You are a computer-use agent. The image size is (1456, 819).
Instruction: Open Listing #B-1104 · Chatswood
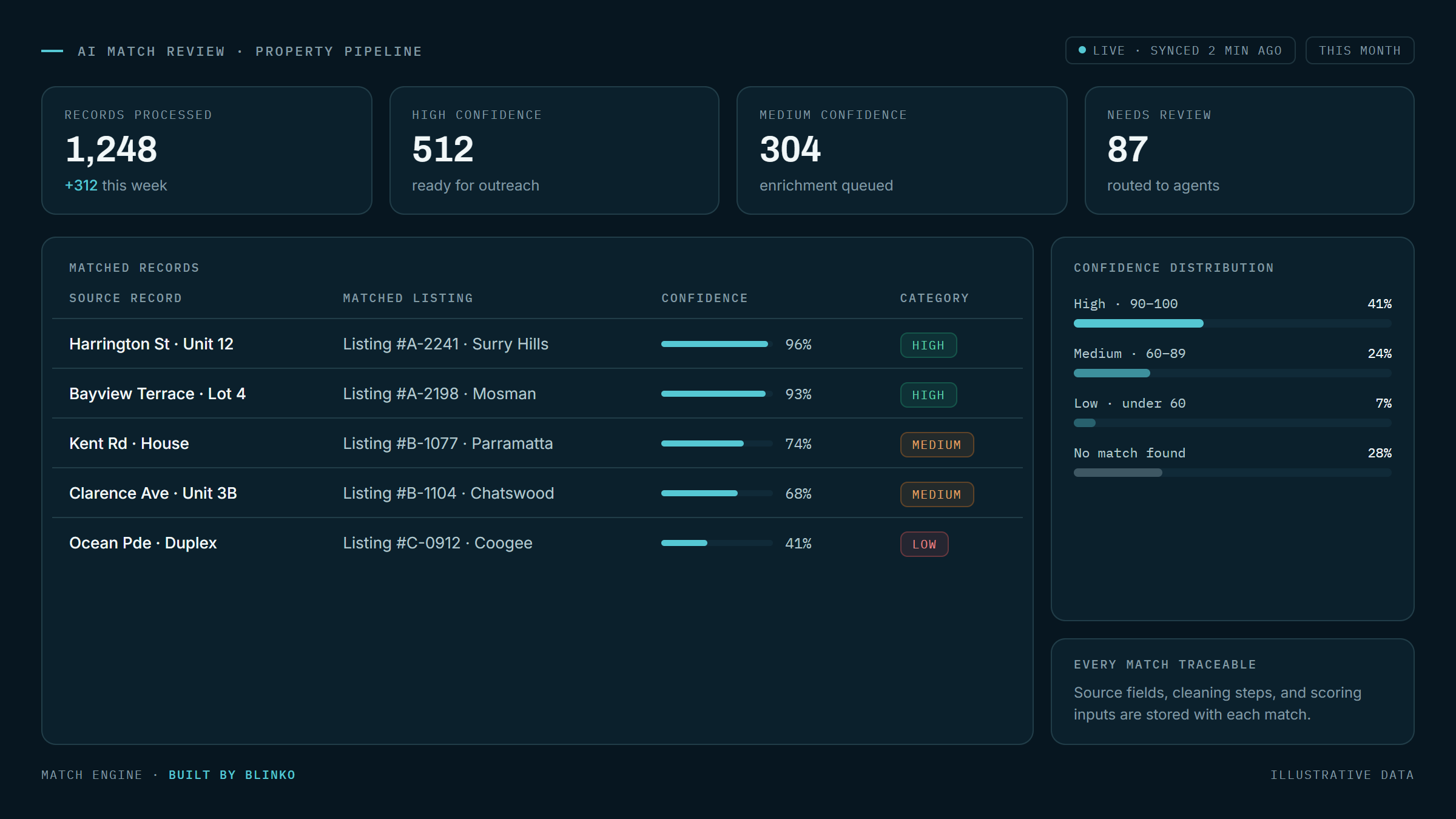pos(448,493)
